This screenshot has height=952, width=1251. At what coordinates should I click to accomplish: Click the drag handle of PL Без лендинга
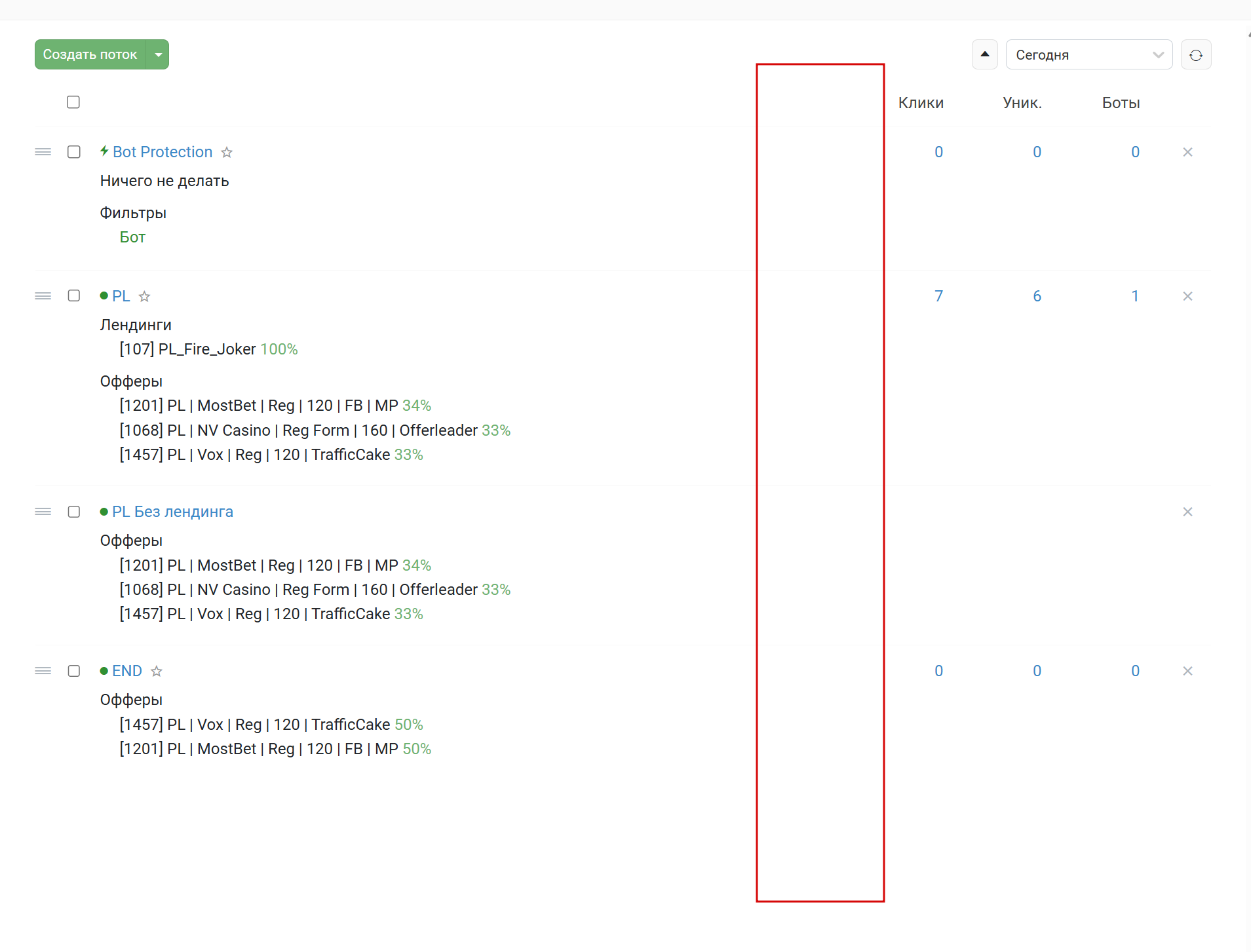point(43,512)
